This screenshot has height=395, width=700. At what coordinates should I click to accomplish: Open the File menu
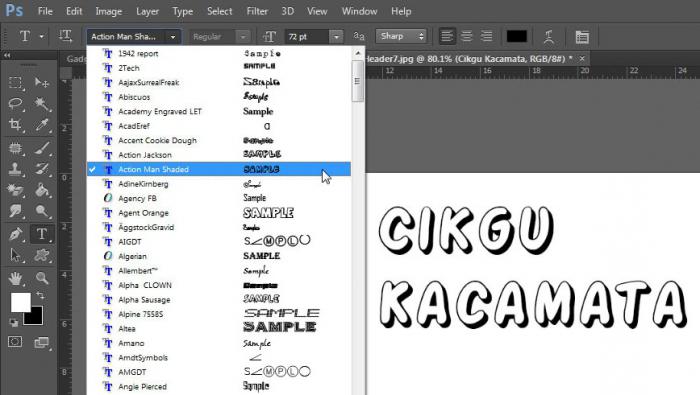(45, 11)
